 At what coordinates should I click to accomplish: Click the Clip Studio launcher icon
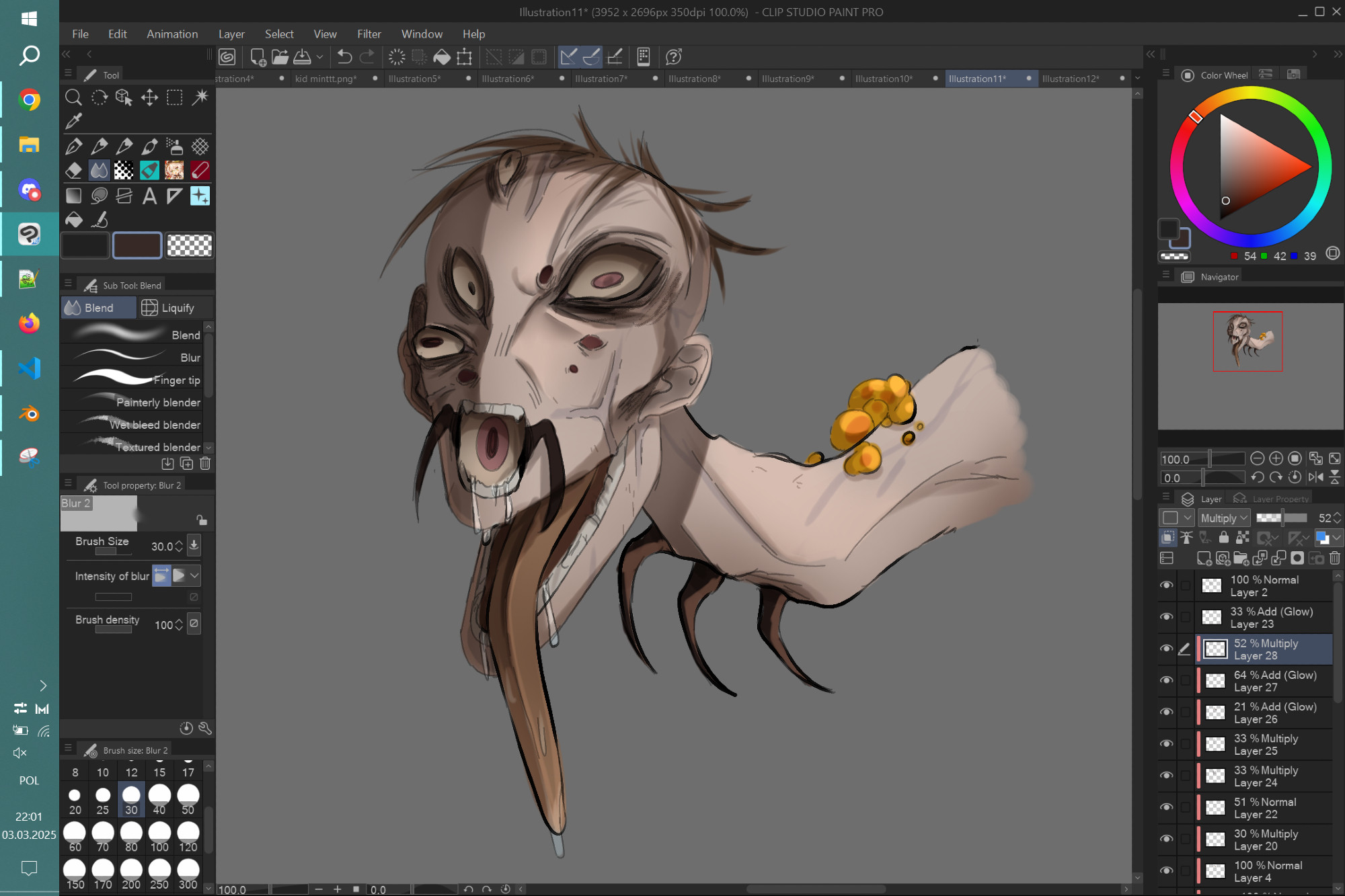227,57
